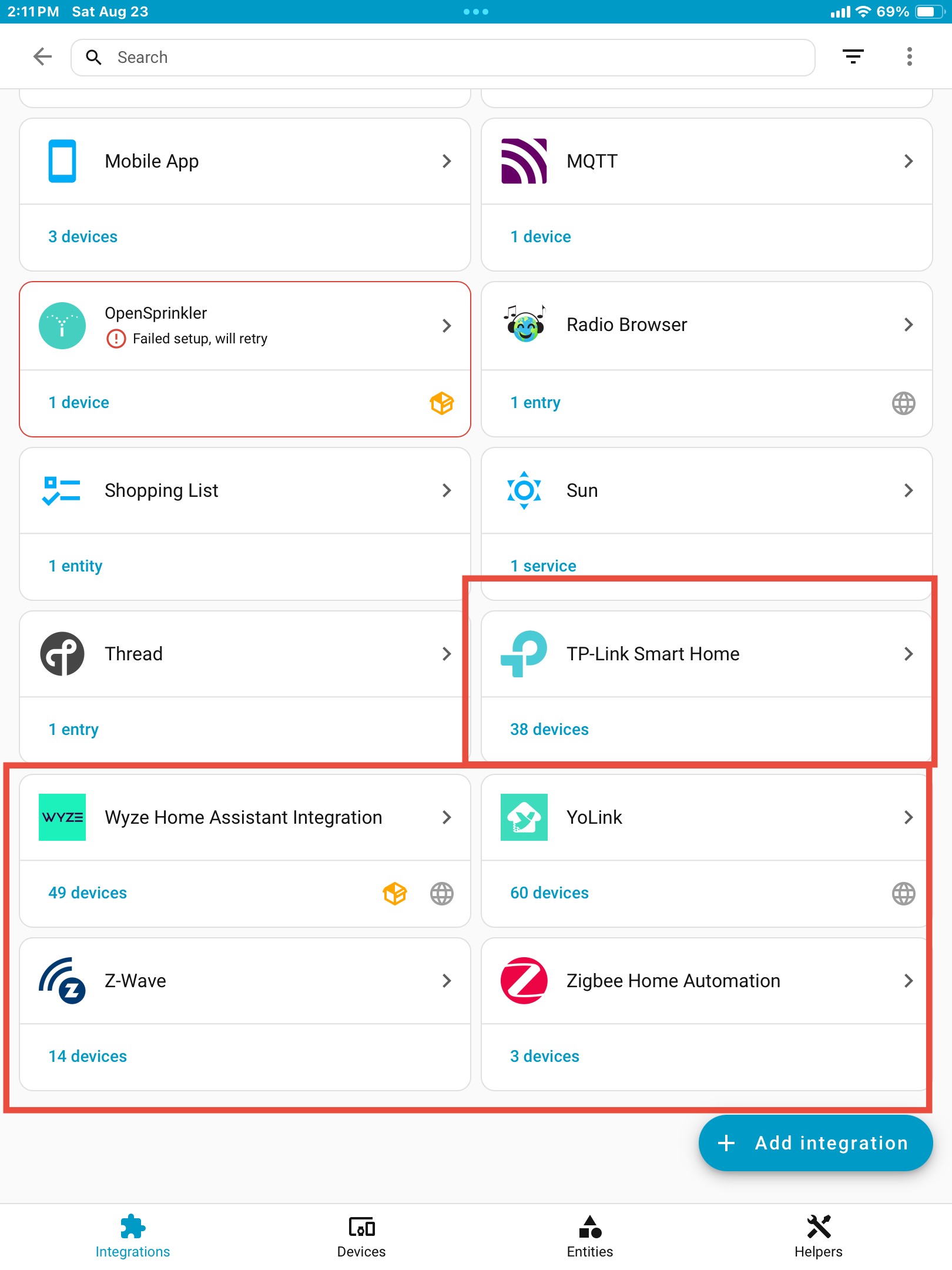Switch to the Entities tab
The height and width of the screenshot is (1270, 952).
[590, 1236]
